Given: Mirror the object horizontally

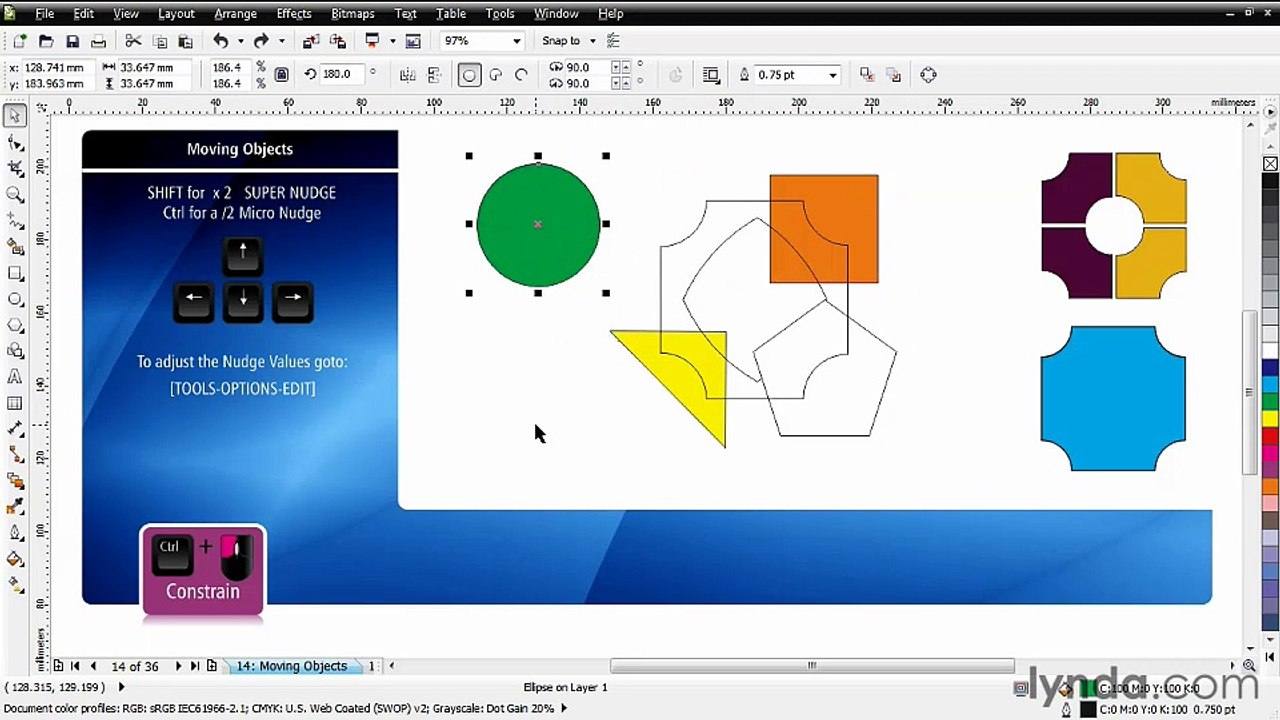Looking at the screenshot, I should coord(407,75).
